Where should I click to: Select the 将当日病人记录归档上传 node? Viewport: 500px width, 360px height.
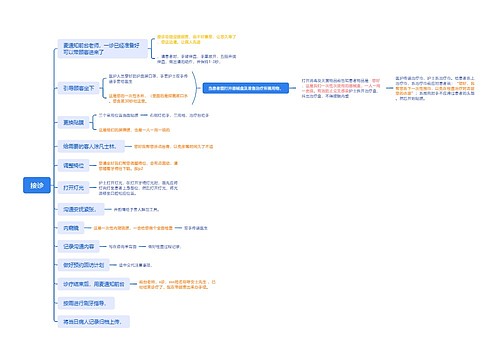94,322
